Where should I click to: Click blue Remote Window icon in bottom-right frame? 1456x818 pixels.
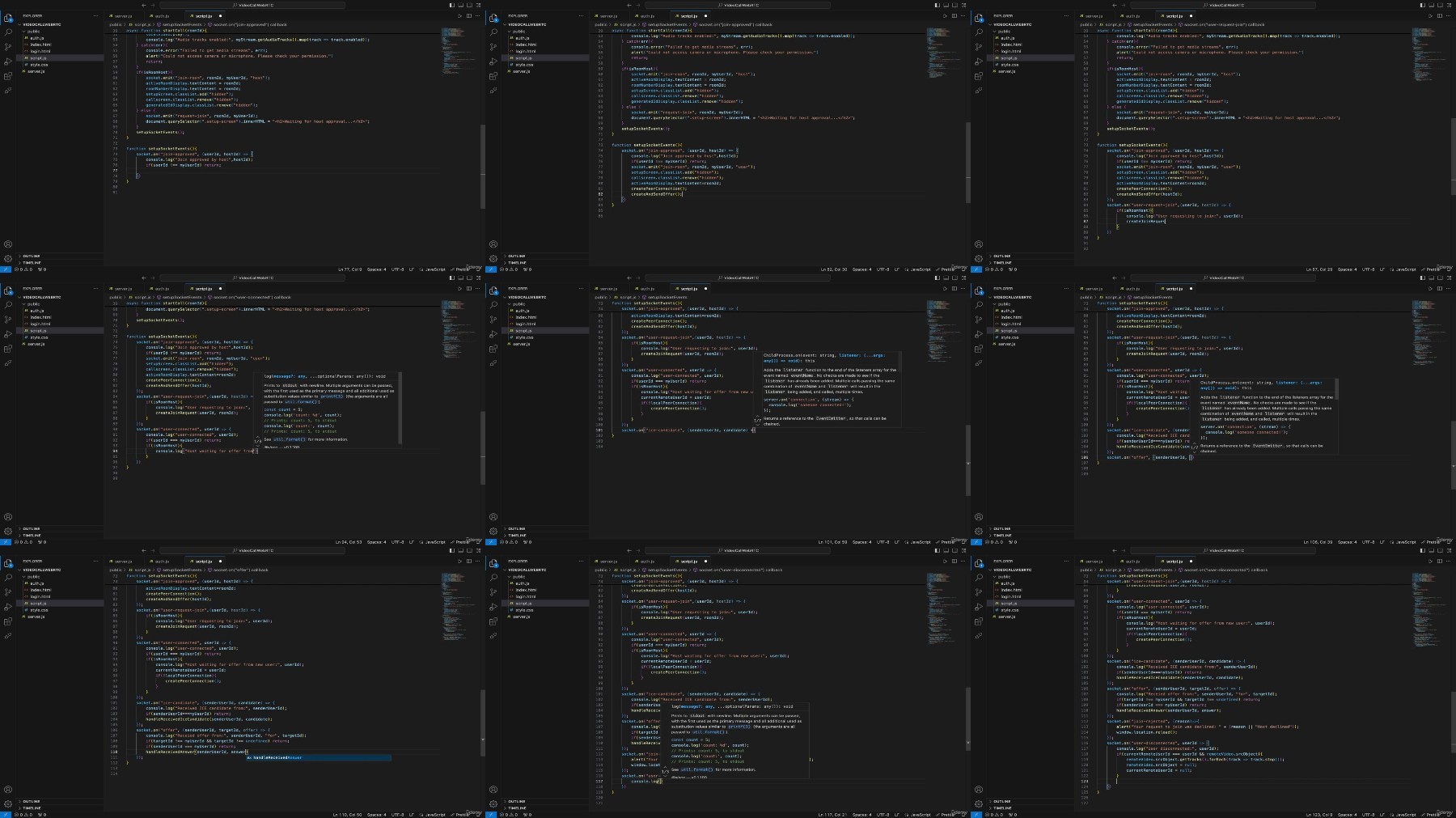coord(976,815)
